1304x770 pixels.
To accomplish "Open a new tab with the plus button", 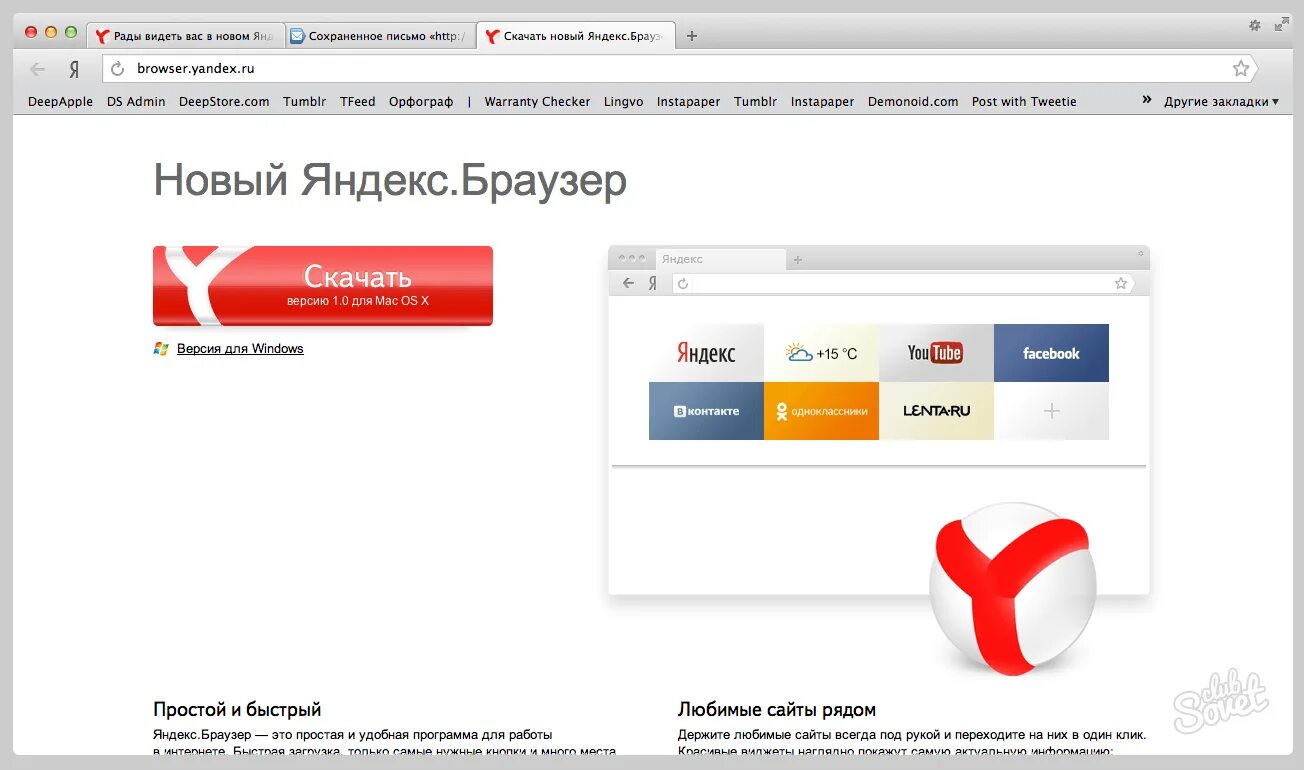I will click(x=692, y=36).
